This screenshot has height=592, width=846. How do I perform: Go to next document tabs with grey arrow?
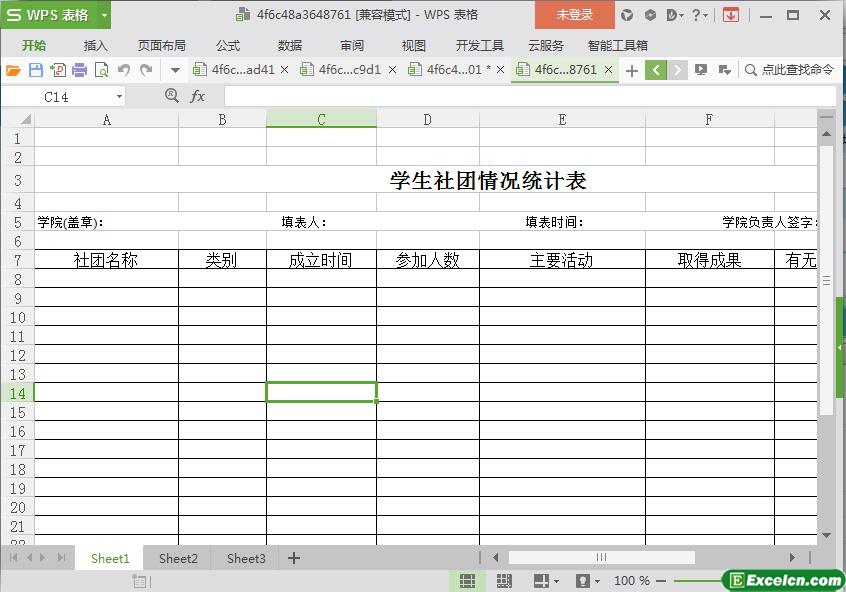pos(678,70)
